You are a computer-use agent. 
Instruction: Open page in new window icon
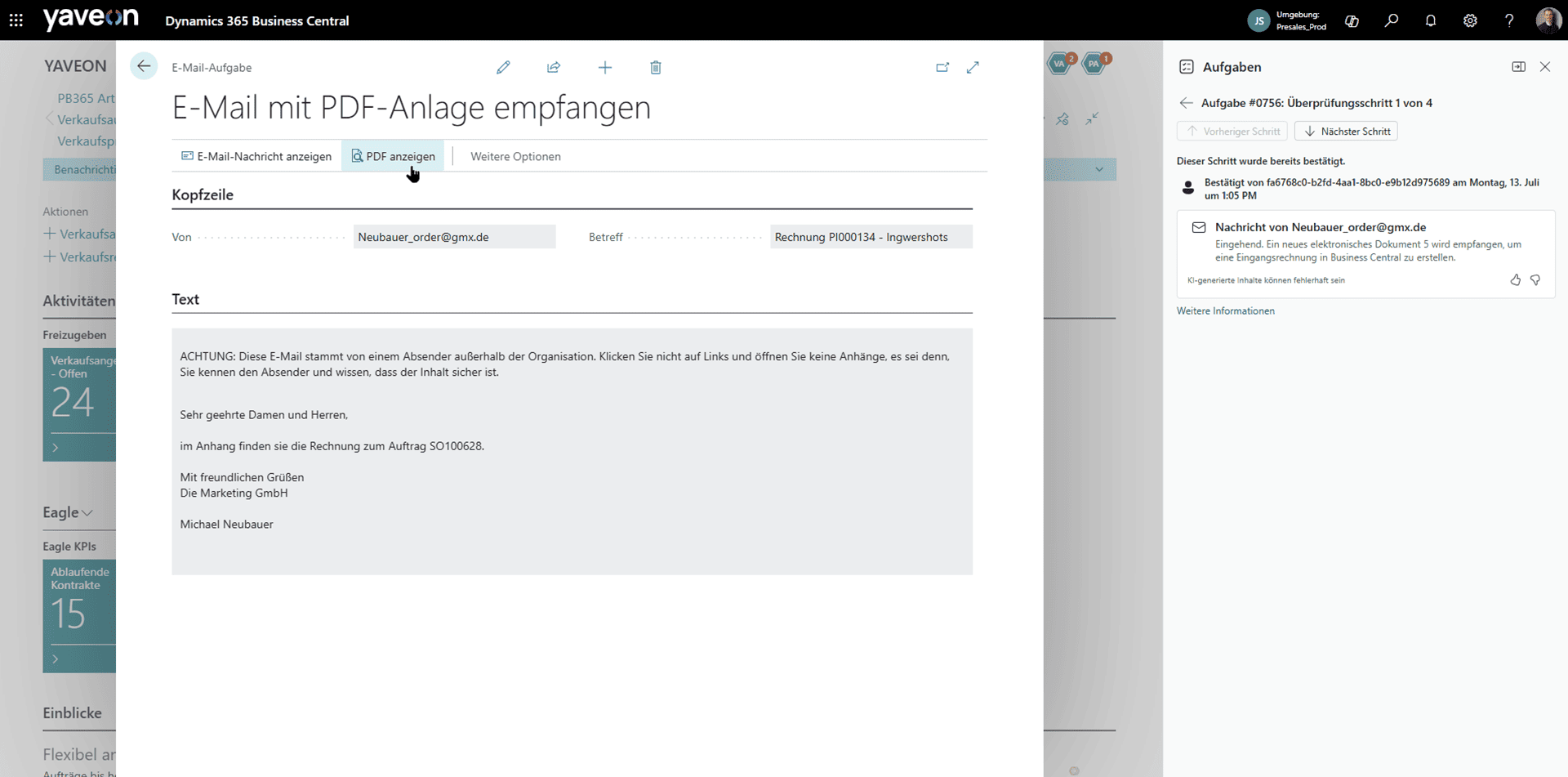942,67
